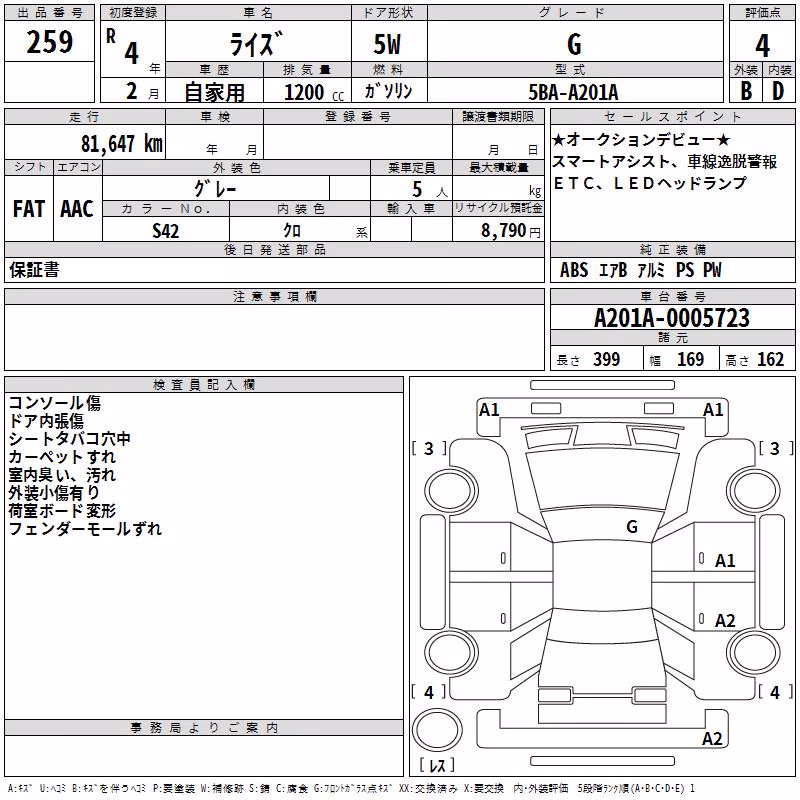Click the grade value G in header
This screenshot has height=800, width=800.
(574, 44)
